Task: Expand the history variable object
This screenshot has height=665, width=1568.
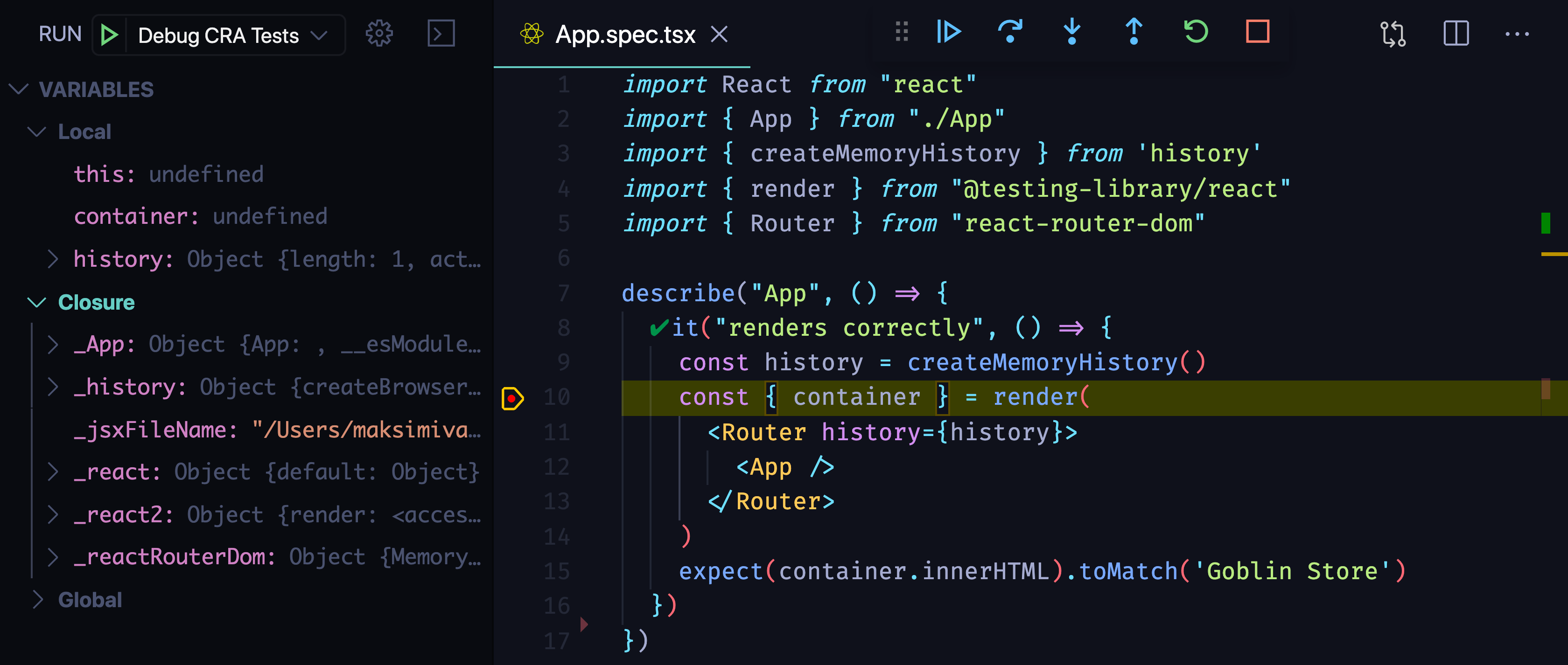Action: click(53, 259)
